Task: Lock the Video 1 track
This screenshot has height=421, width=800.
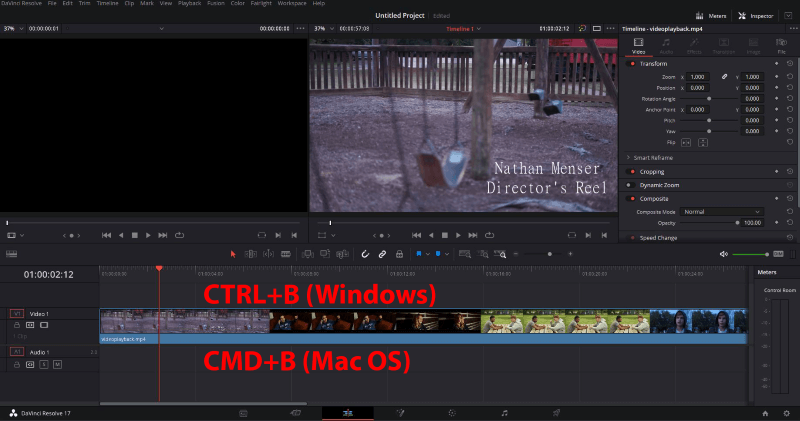Action: [17, 325]
